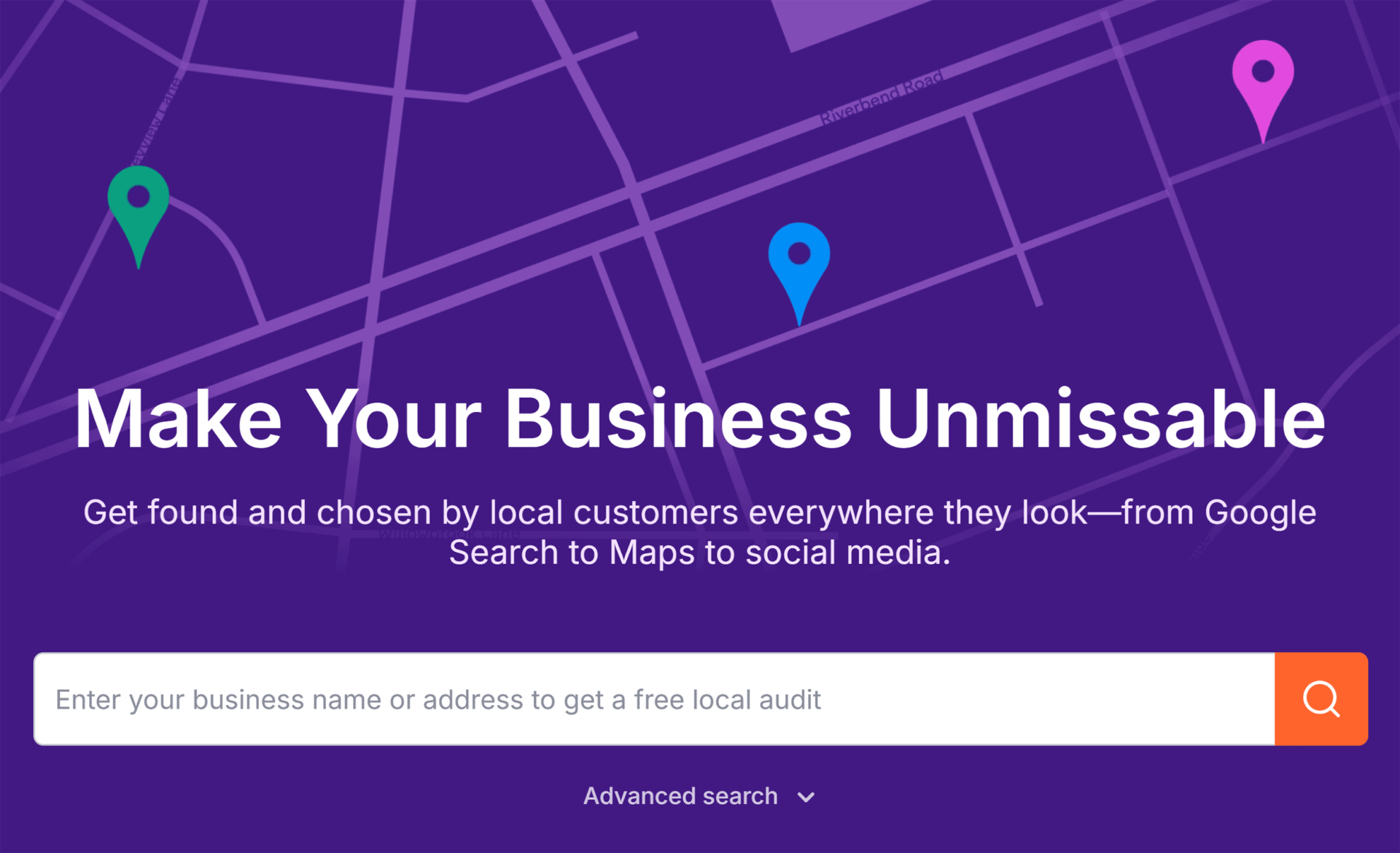Run search with orange magnifier button
Screen dimensions: 1400x853
(1321, 699)
